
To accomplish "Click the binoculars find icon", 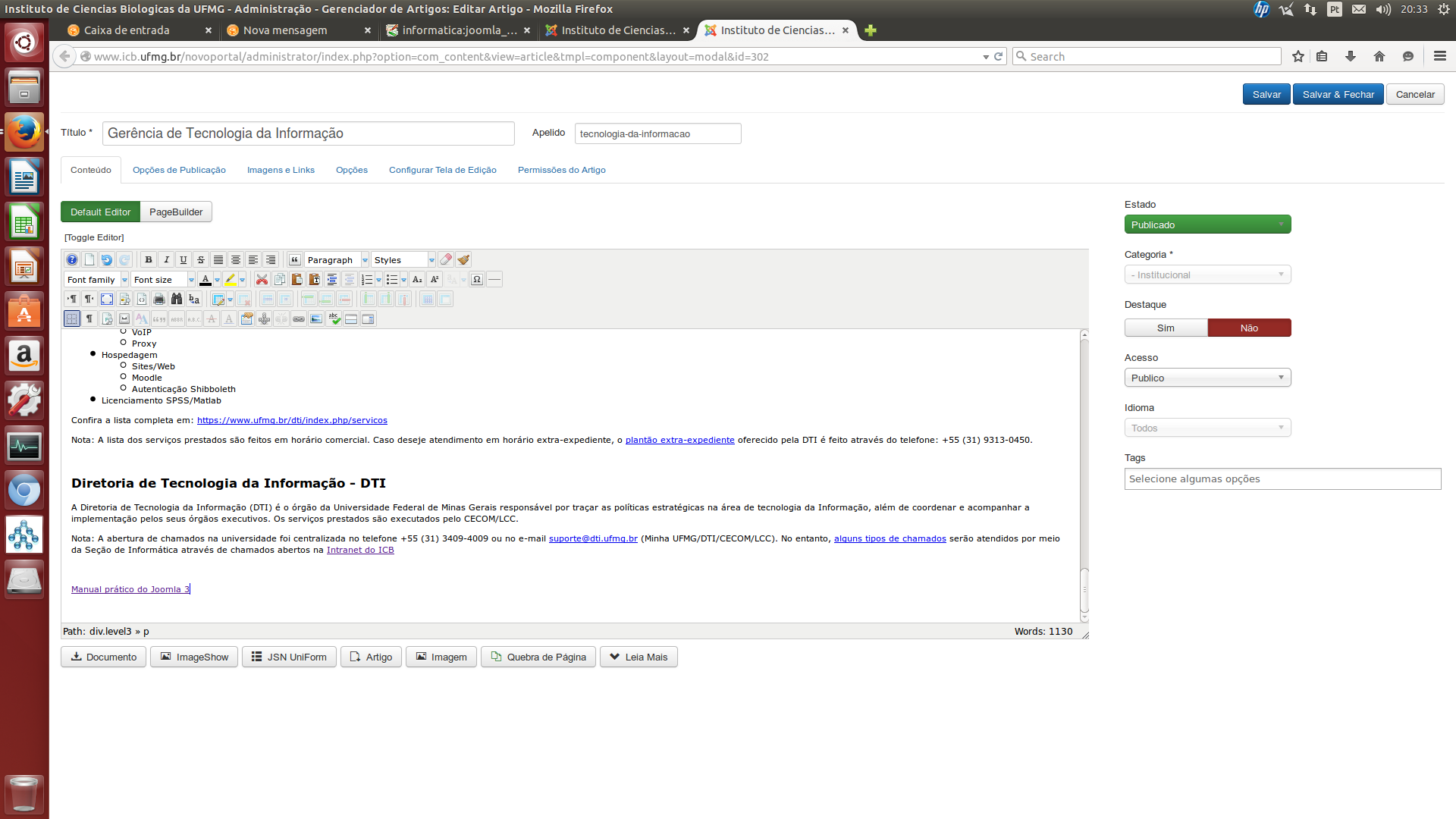I will click(177, 300).
